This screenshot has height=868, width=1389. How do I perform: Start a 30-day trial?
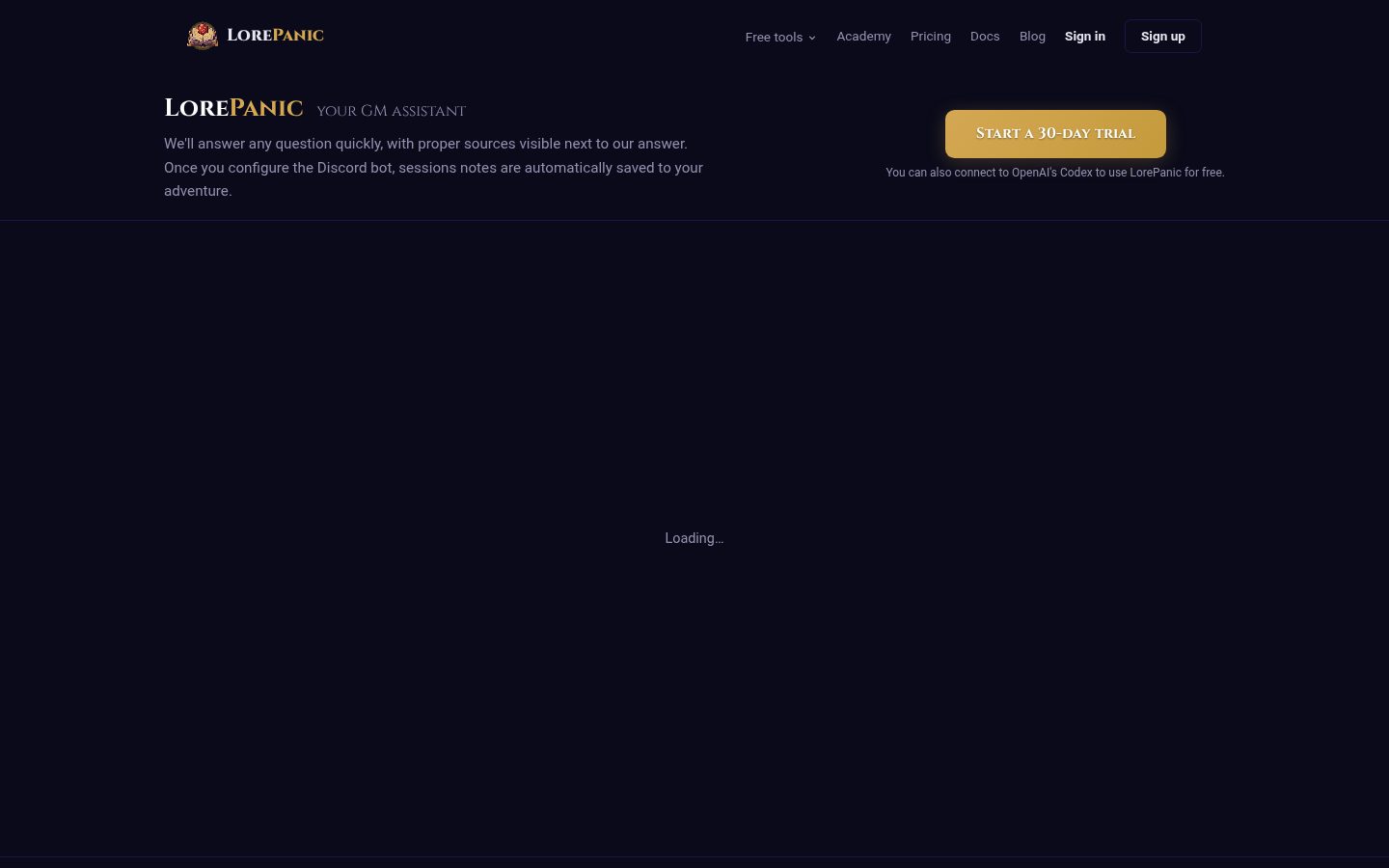pos(1055,133)
